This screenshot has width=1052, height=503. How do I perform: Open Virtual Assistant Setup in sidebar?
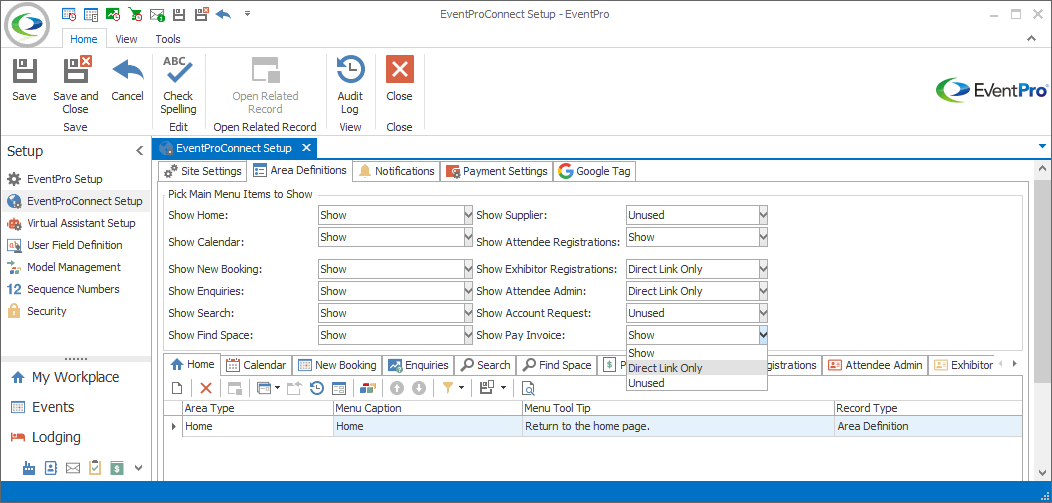(81, 223)
